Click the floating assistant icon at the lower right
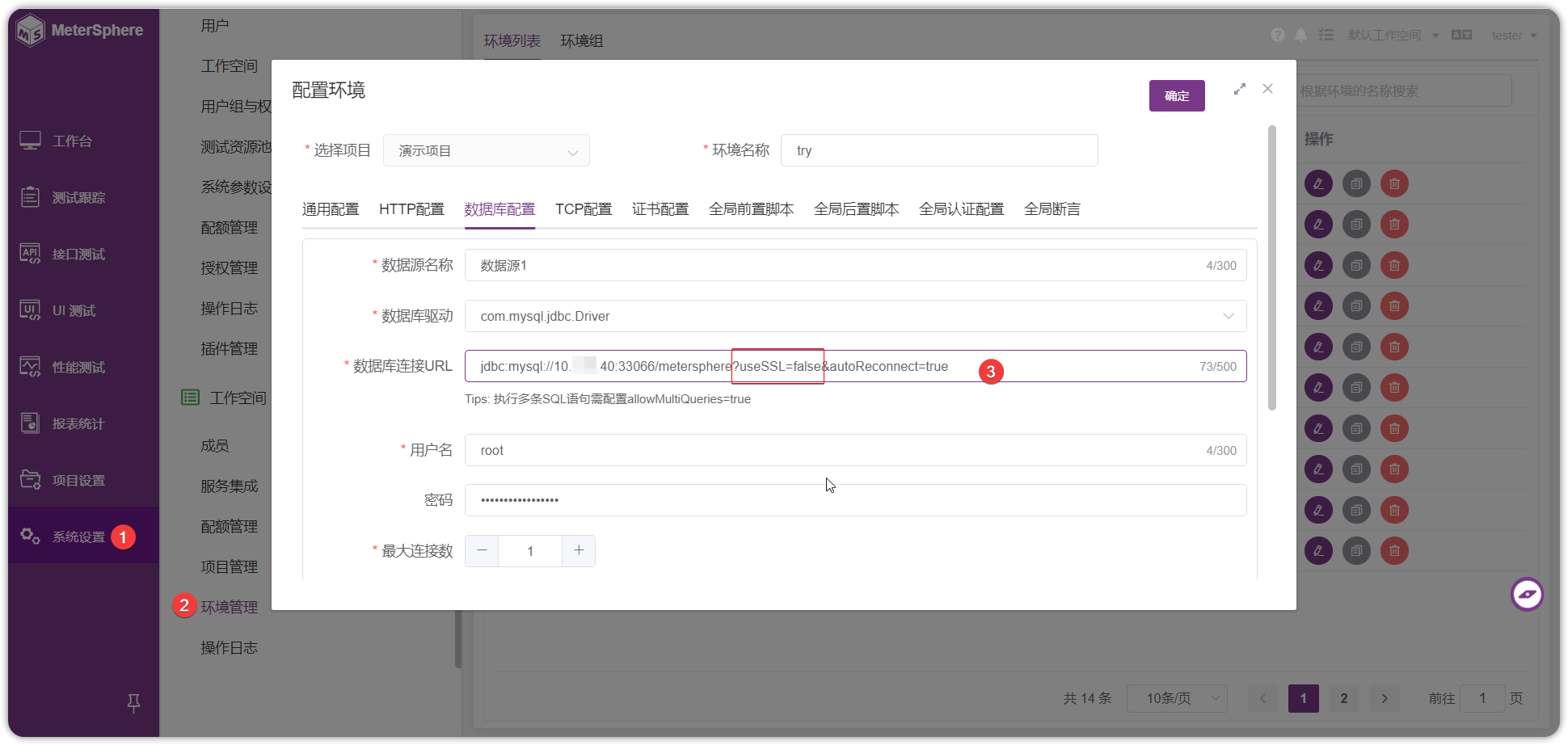The height and width of the screenshot is (745, 1568). pos(1527,595)
